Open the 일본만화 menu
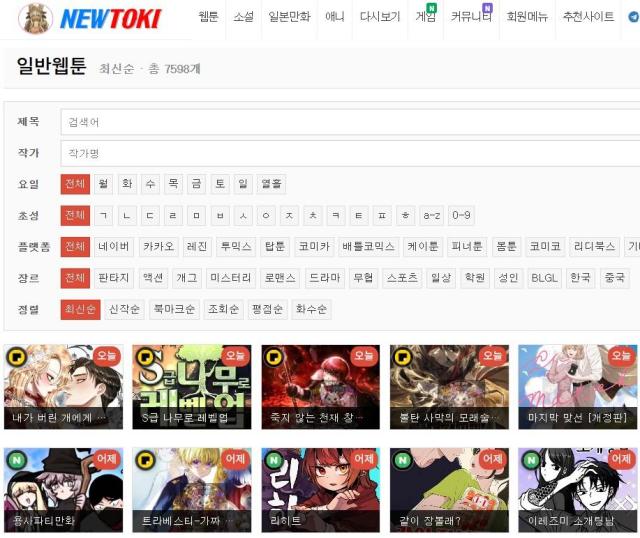 point(289,17)
